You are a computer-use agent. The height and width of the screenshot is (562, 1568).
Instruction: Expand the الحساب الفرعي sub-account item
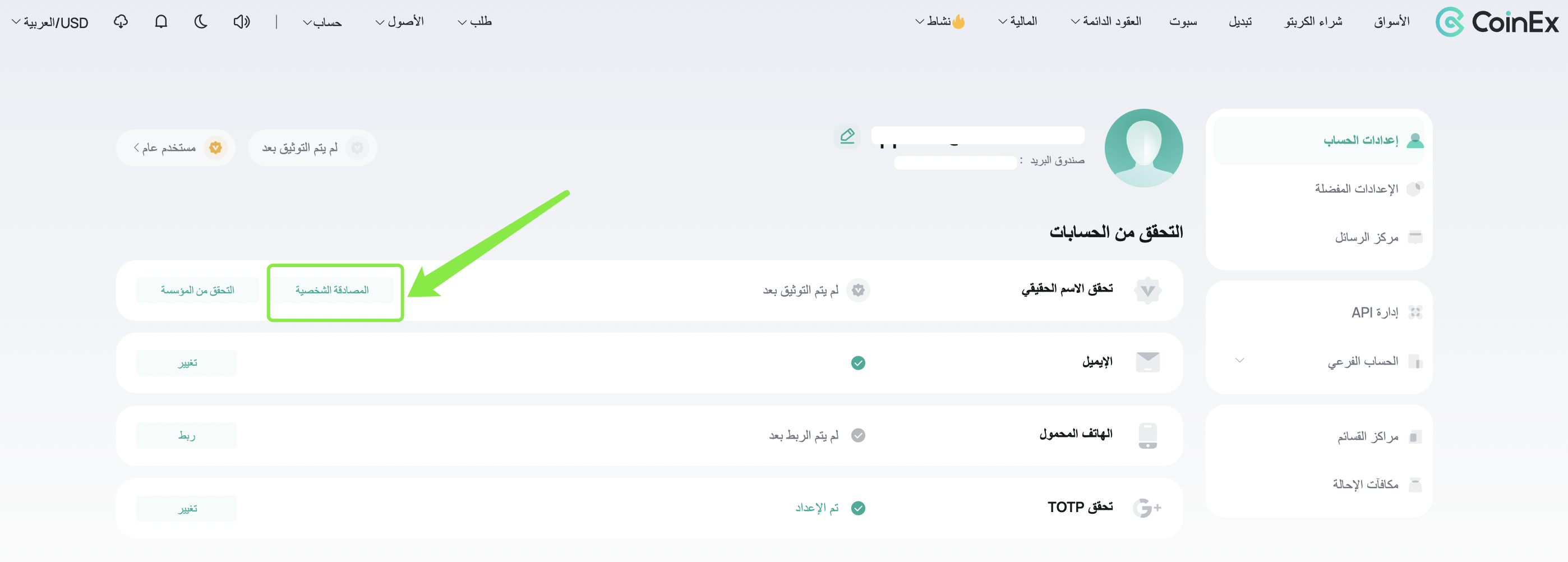[x=1318, y=361]
